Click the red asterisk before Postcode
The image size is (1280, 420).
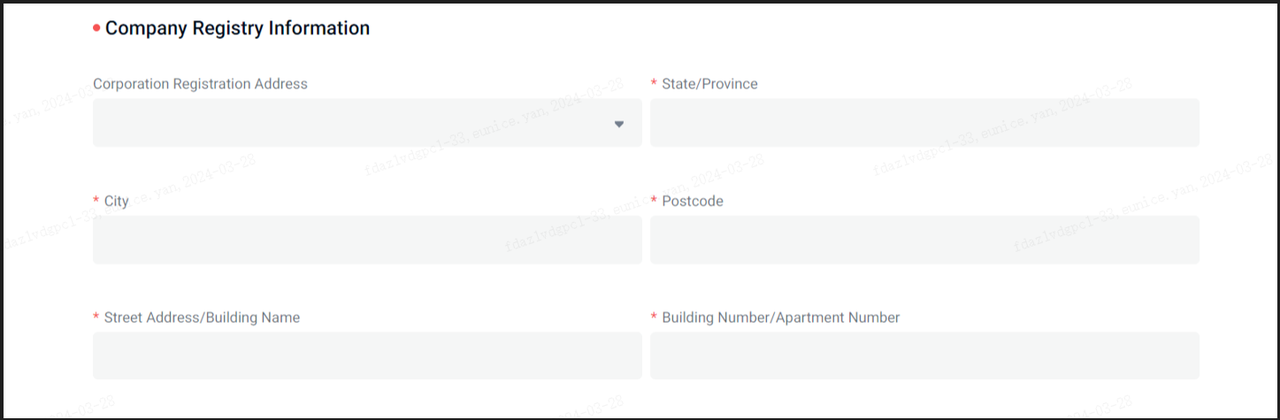click(x=654, y=202)
